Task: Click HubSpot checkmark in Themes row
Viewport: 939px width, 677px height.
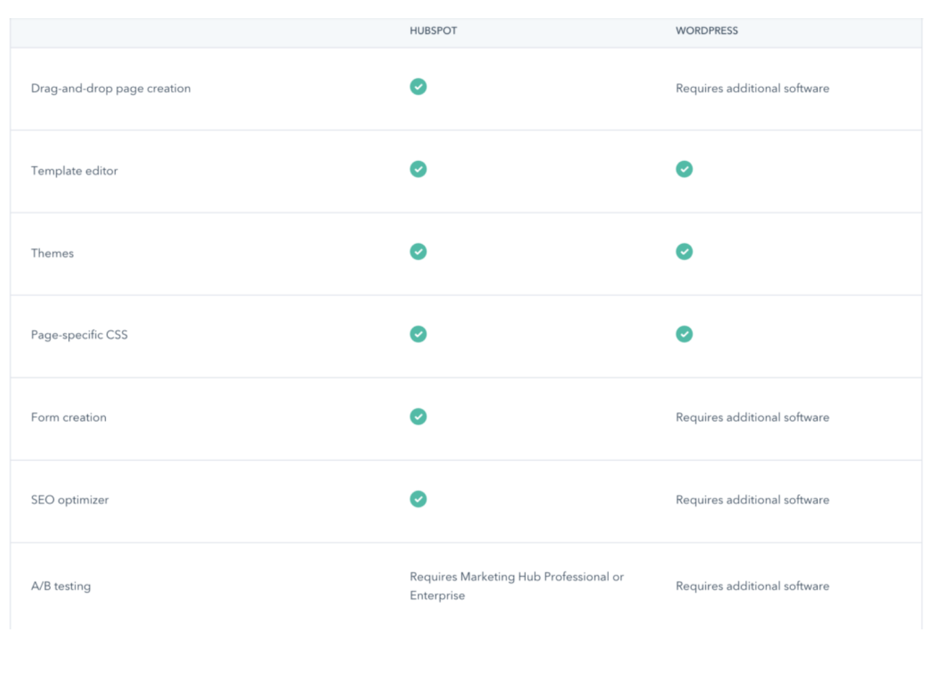Action: 418,252
